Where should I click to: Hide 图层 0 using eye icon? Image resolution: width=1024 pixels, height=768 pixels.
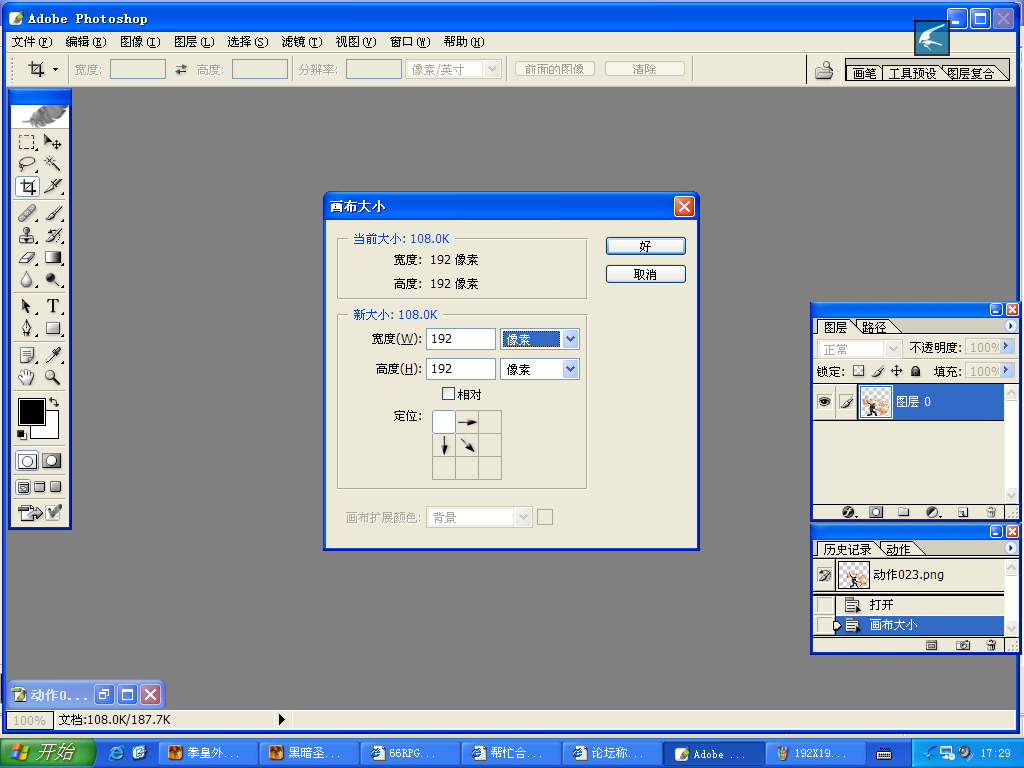(824, 402)
